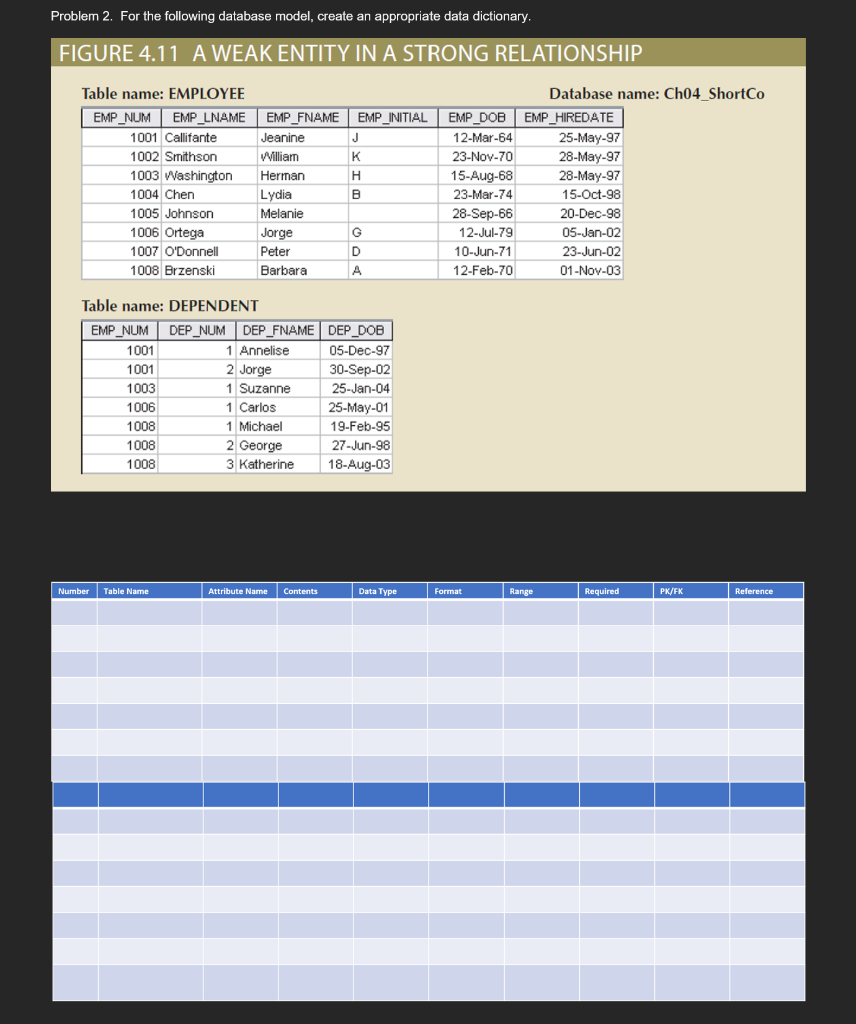Click the PK/FK dictionary header

pos(691,591)
